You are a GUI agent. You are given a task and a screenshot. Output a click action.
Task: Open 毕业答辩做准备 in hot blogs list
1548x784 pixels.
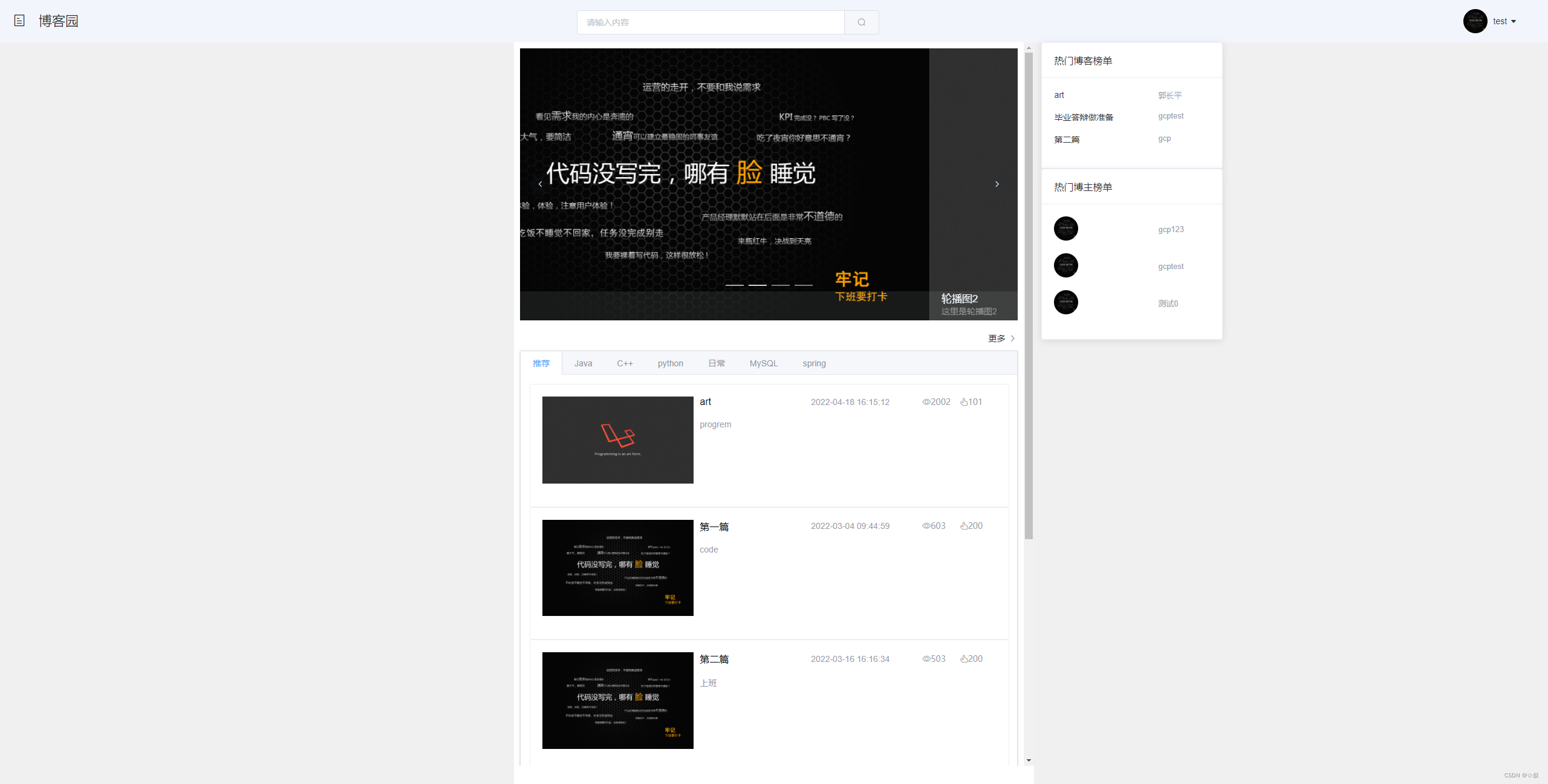pos(1084,117)
